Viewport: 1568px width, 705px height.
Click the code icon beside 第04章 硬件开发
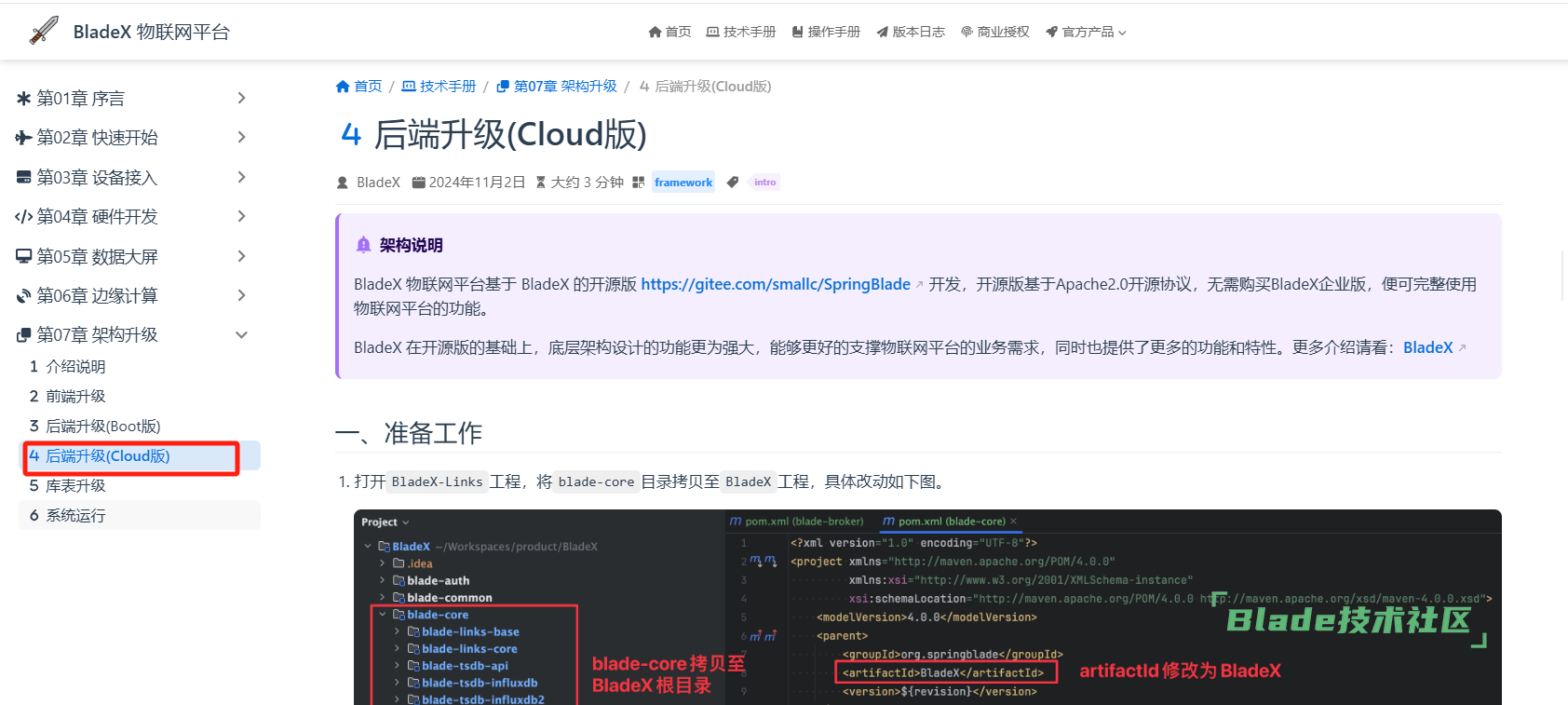point(24,217)
